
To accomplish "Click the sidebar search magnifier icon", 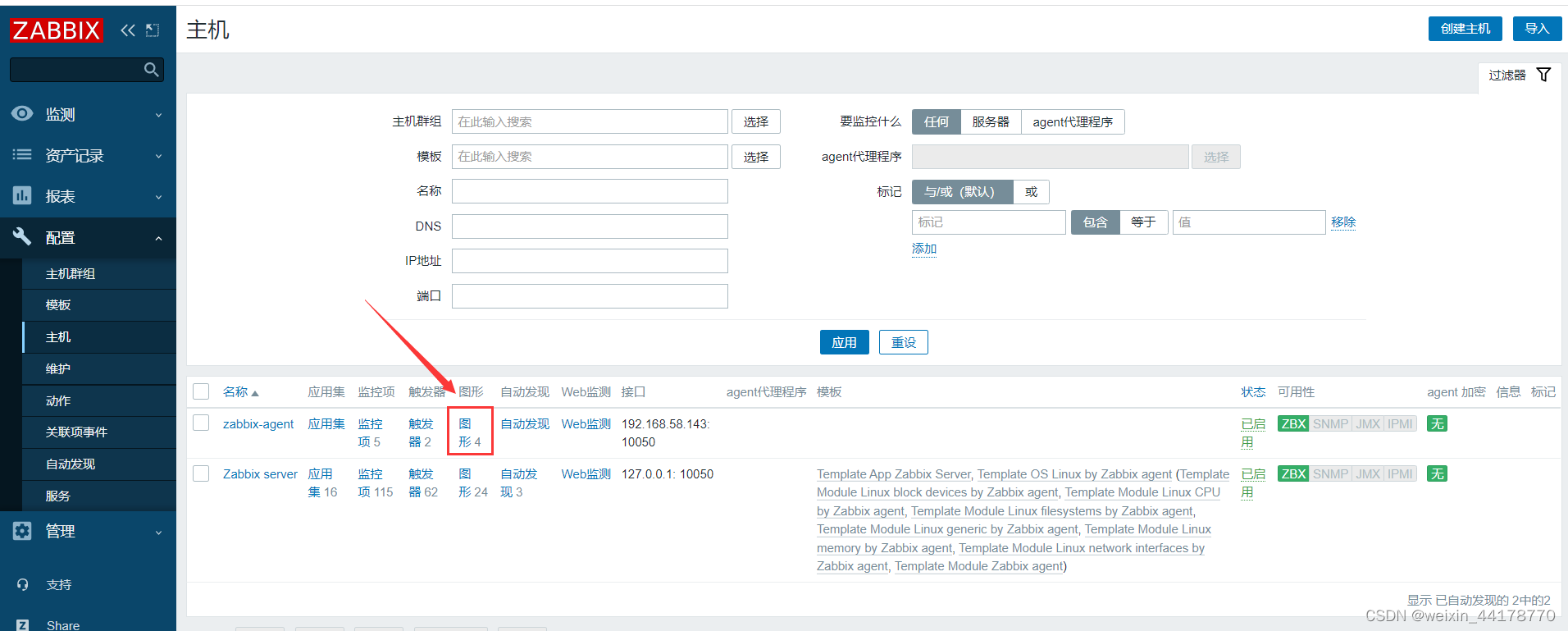I will pos(151,70).
